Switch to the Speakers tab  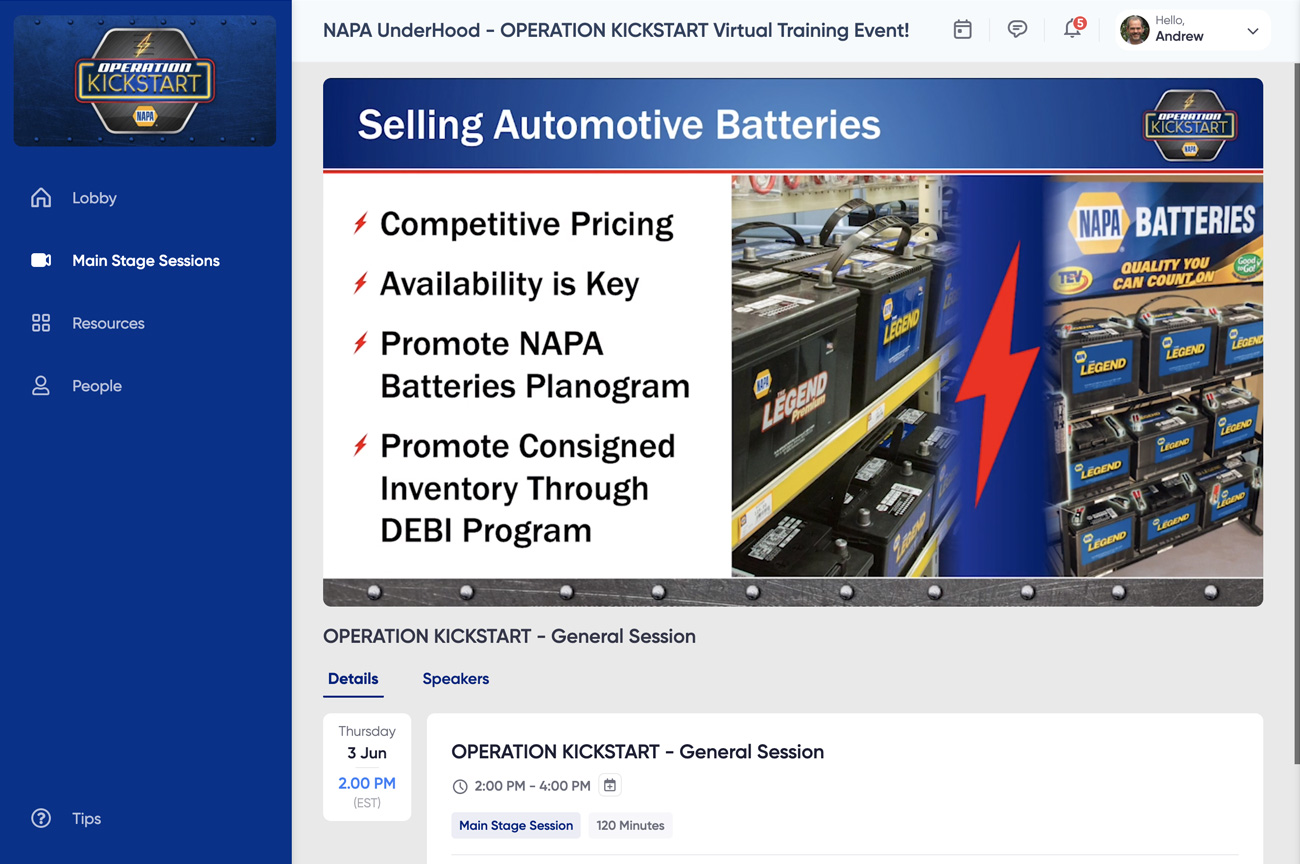click(455, 679)
